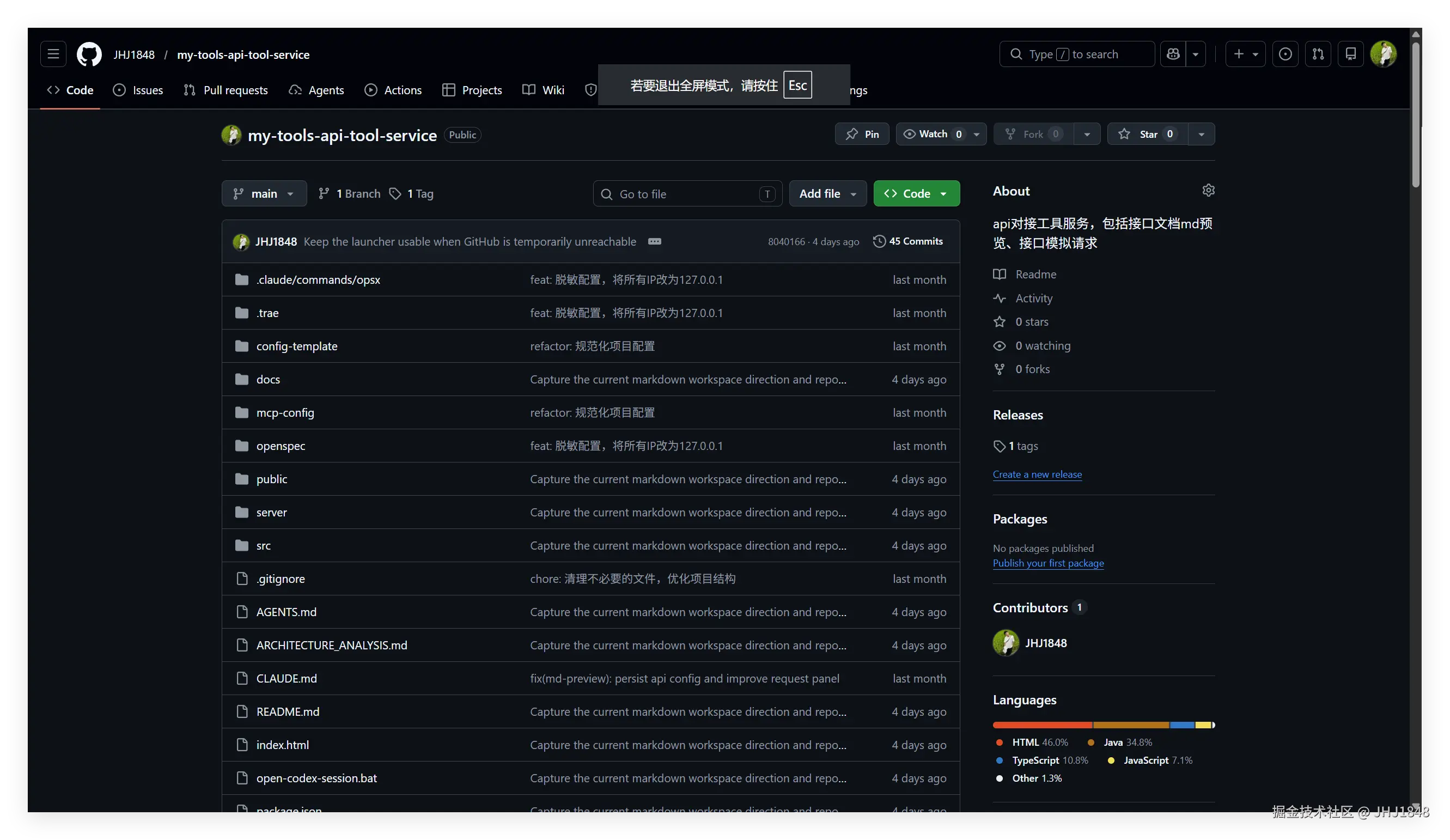This screenshot has width=1450, height=840.
Task: Click the Create a new release link
Action: pos(1037,474)
